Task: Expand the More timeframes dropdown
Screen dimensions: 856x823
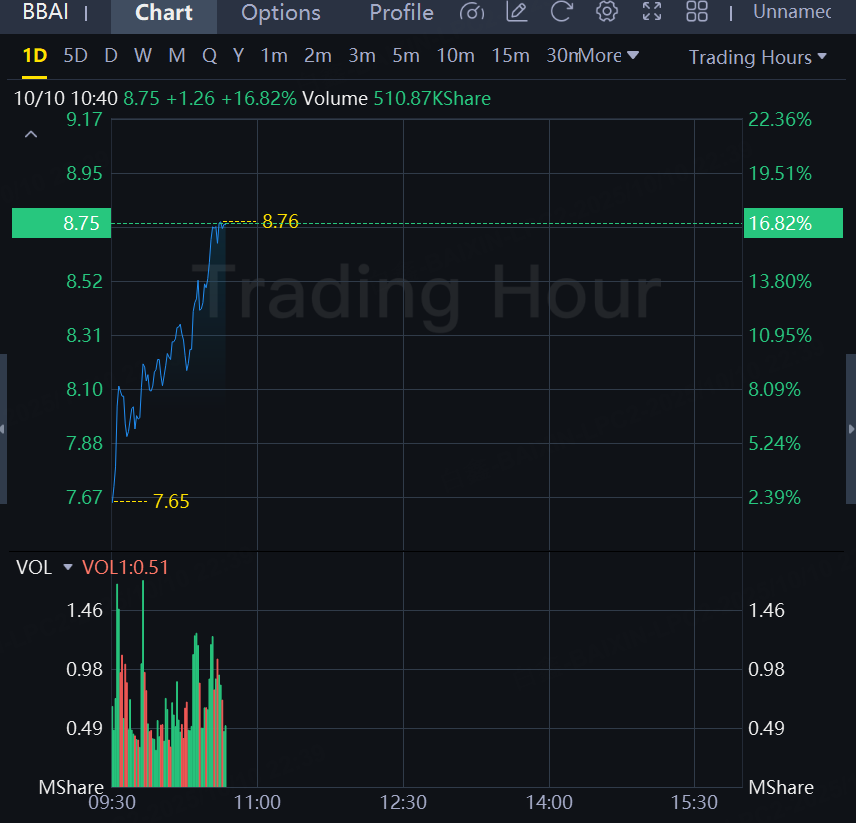Action: click(608, 56)
